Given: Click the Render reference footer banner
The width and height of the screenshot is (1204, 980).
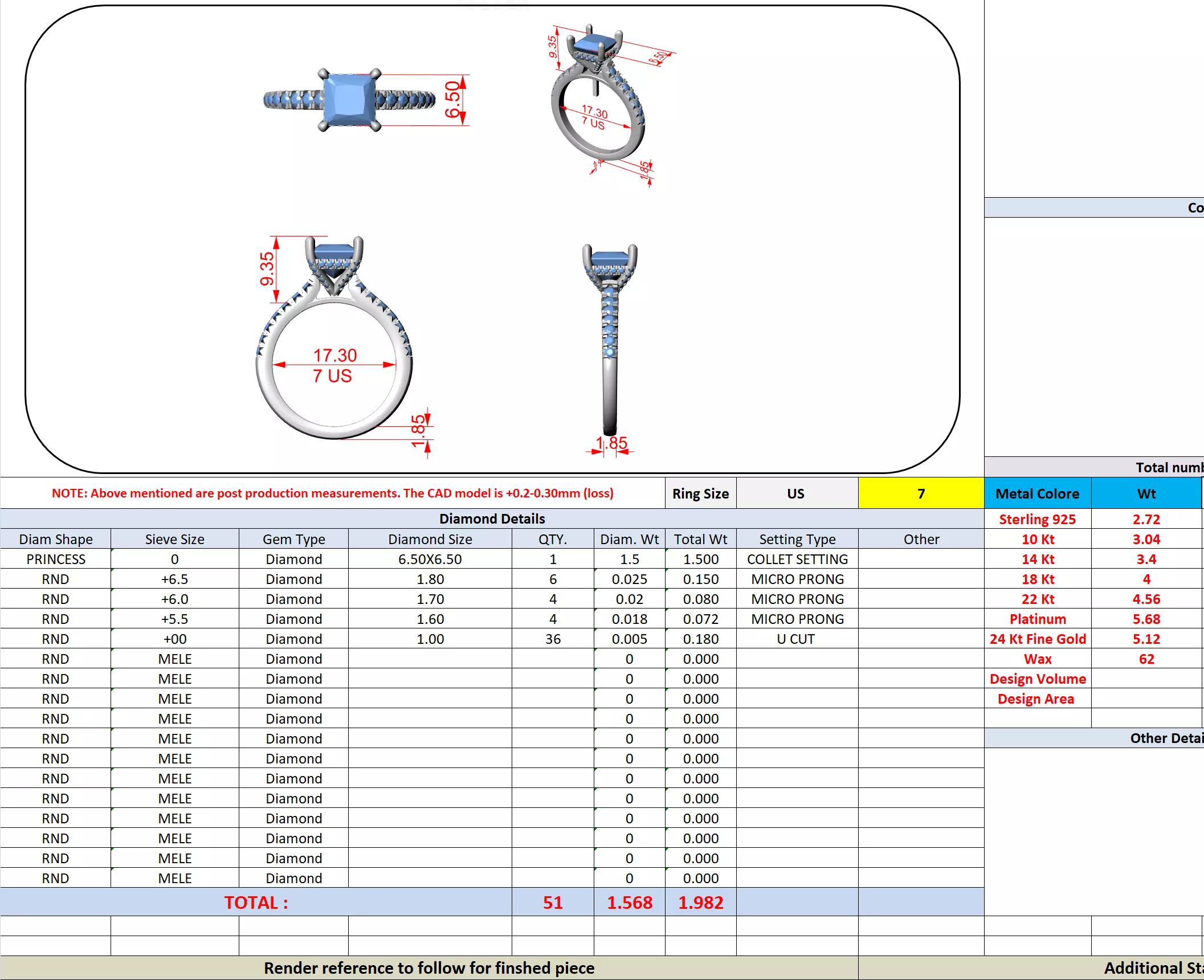Looking at the screenshot, I should click(x=428, y=968).
